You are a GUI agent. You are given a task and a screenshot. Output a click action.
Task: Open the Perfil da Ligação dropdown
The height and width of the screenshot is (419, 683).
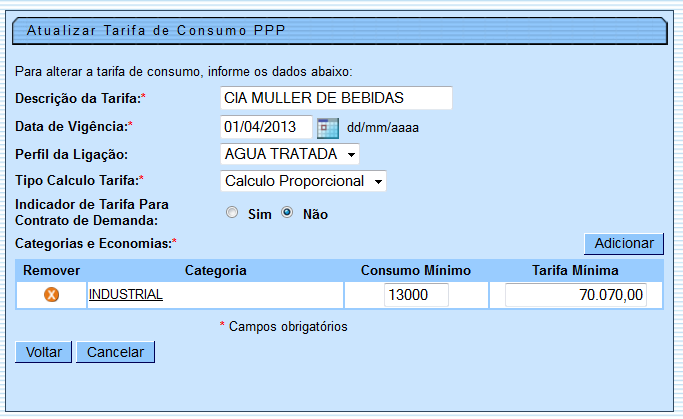(x=289, y=154)
